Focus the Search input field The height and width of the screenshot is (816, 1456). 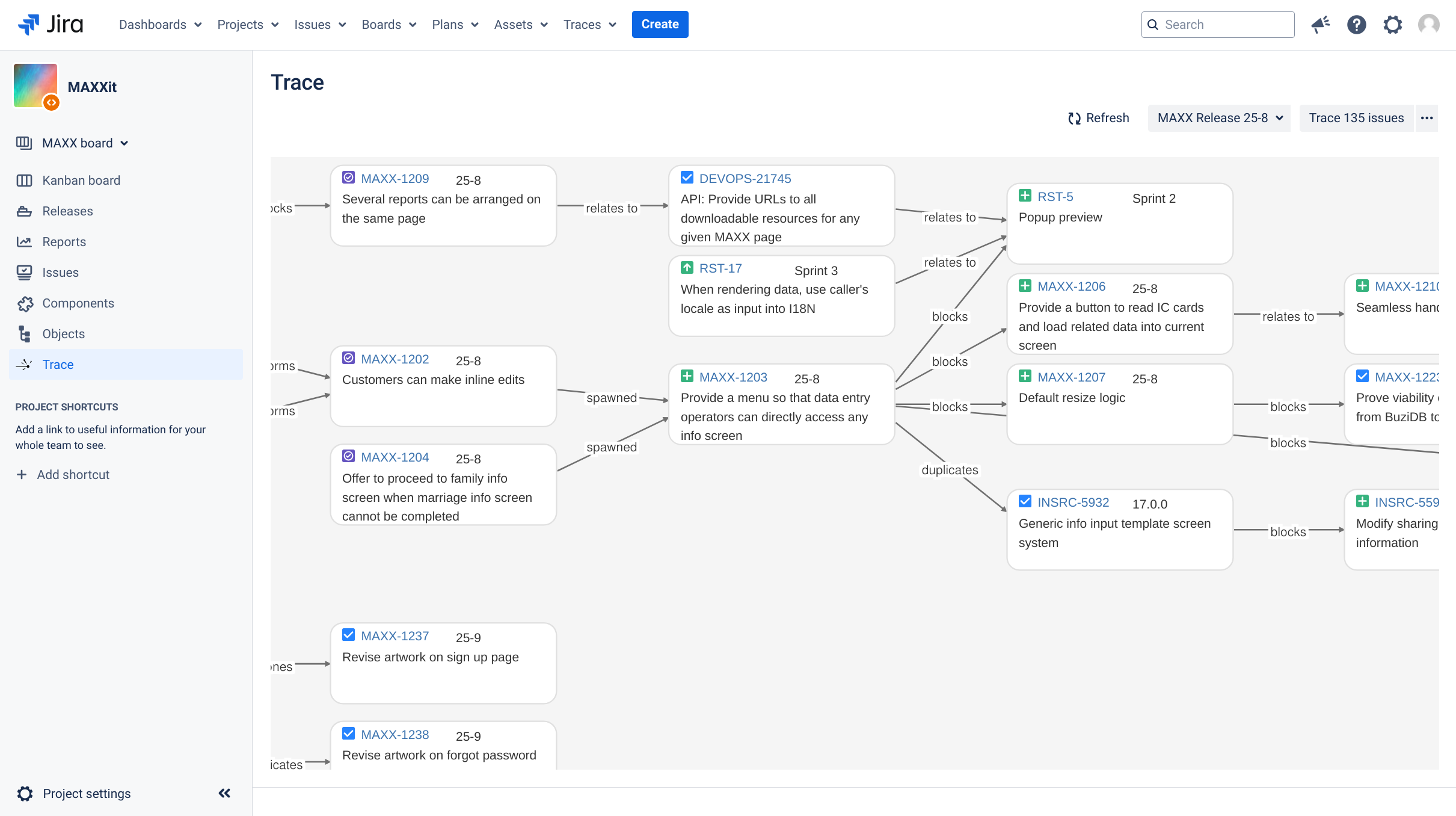point(1217,25)
